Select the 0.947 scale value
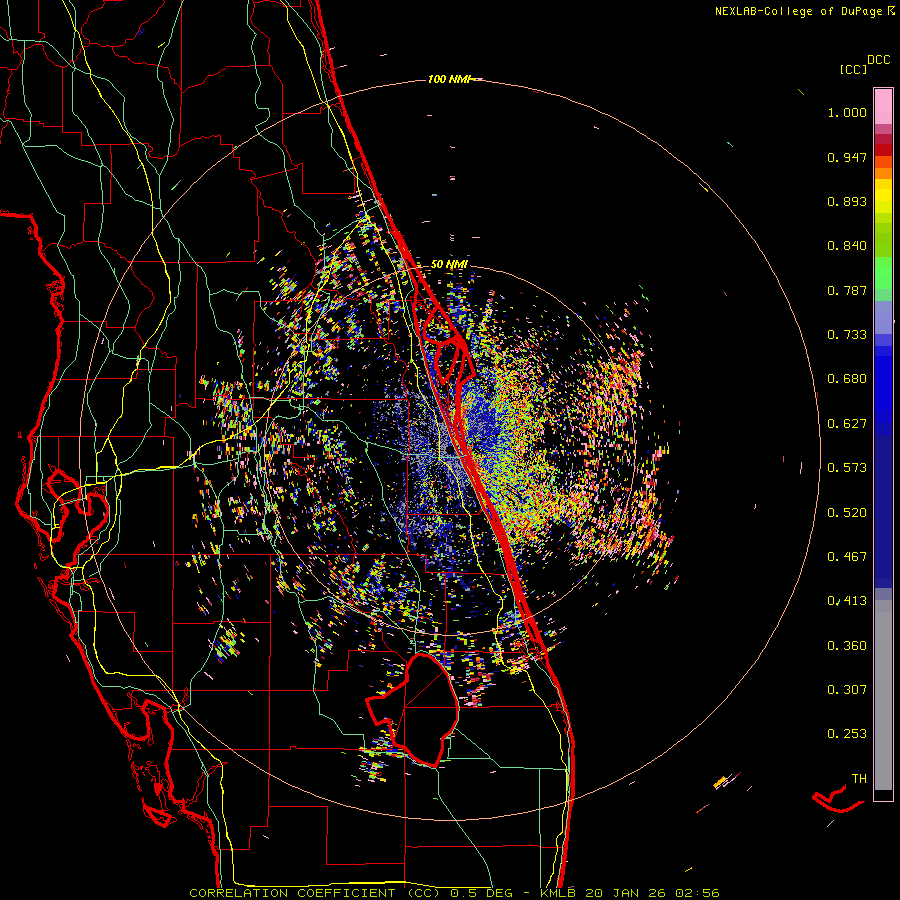This screenshot has height=900, width=900. coord(847,157)
